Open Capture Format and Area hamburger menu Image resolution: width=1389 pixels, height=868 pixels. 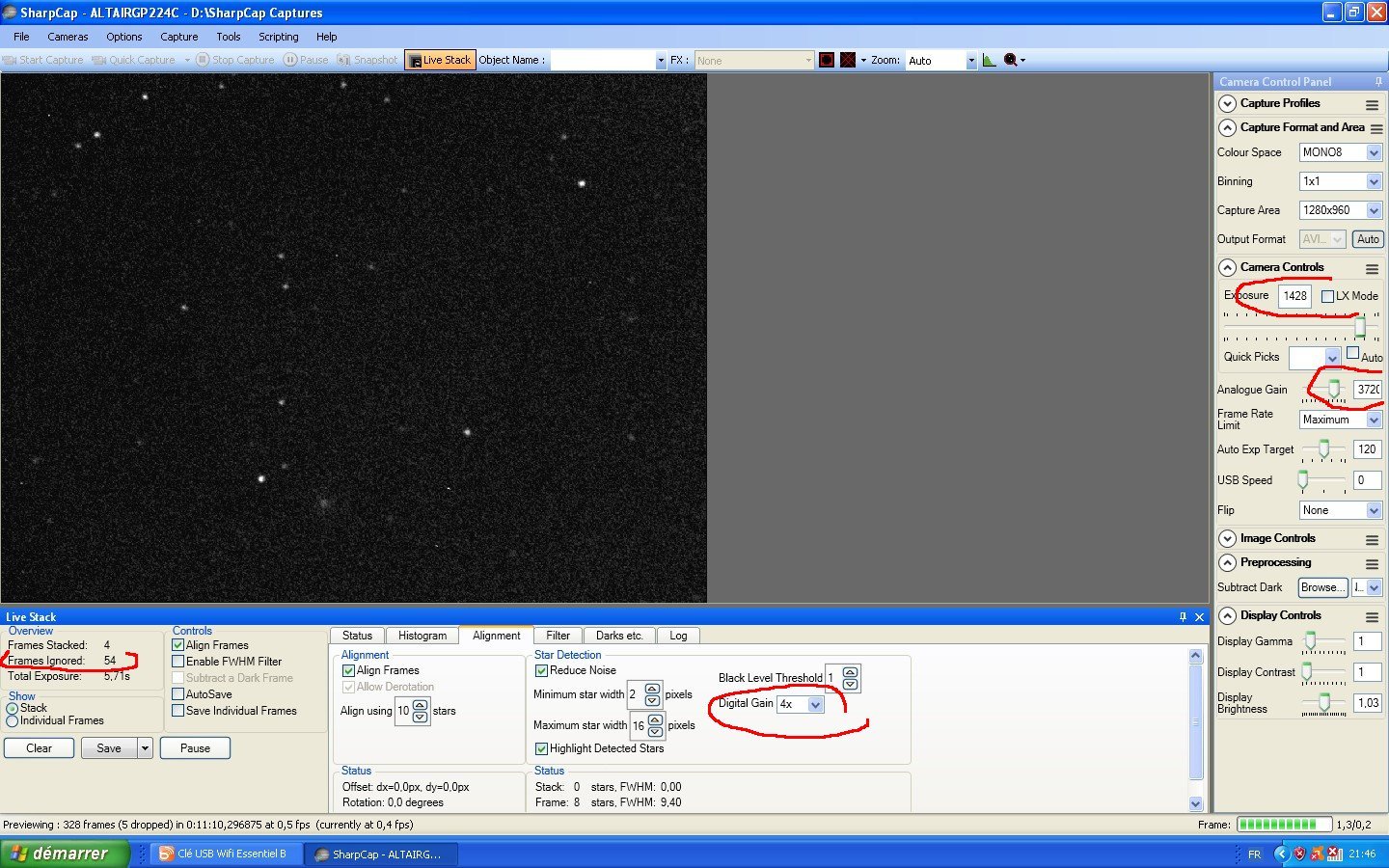pyautogui.click(x=1376, y=128)
